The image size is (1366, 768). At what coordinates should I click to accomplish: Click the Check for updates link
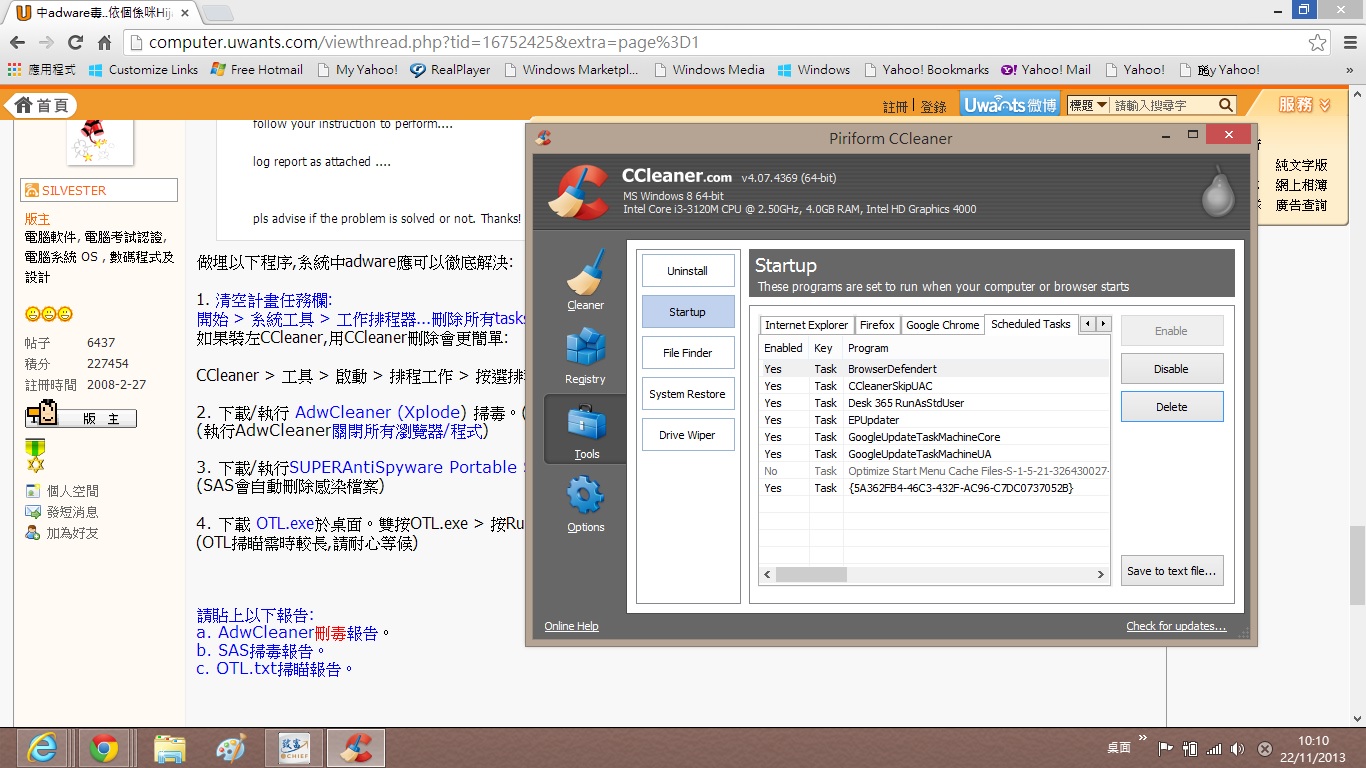click(x=1176, y=626)
